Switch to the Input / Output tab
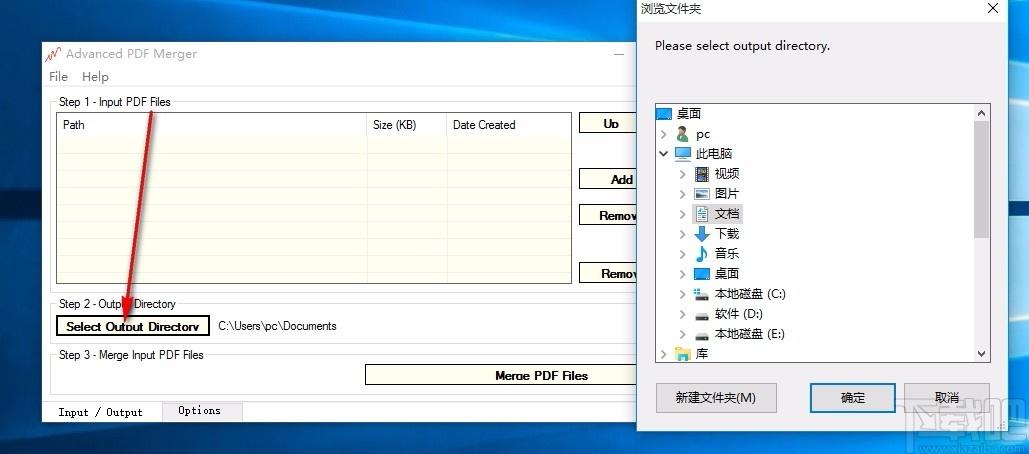 100,412
